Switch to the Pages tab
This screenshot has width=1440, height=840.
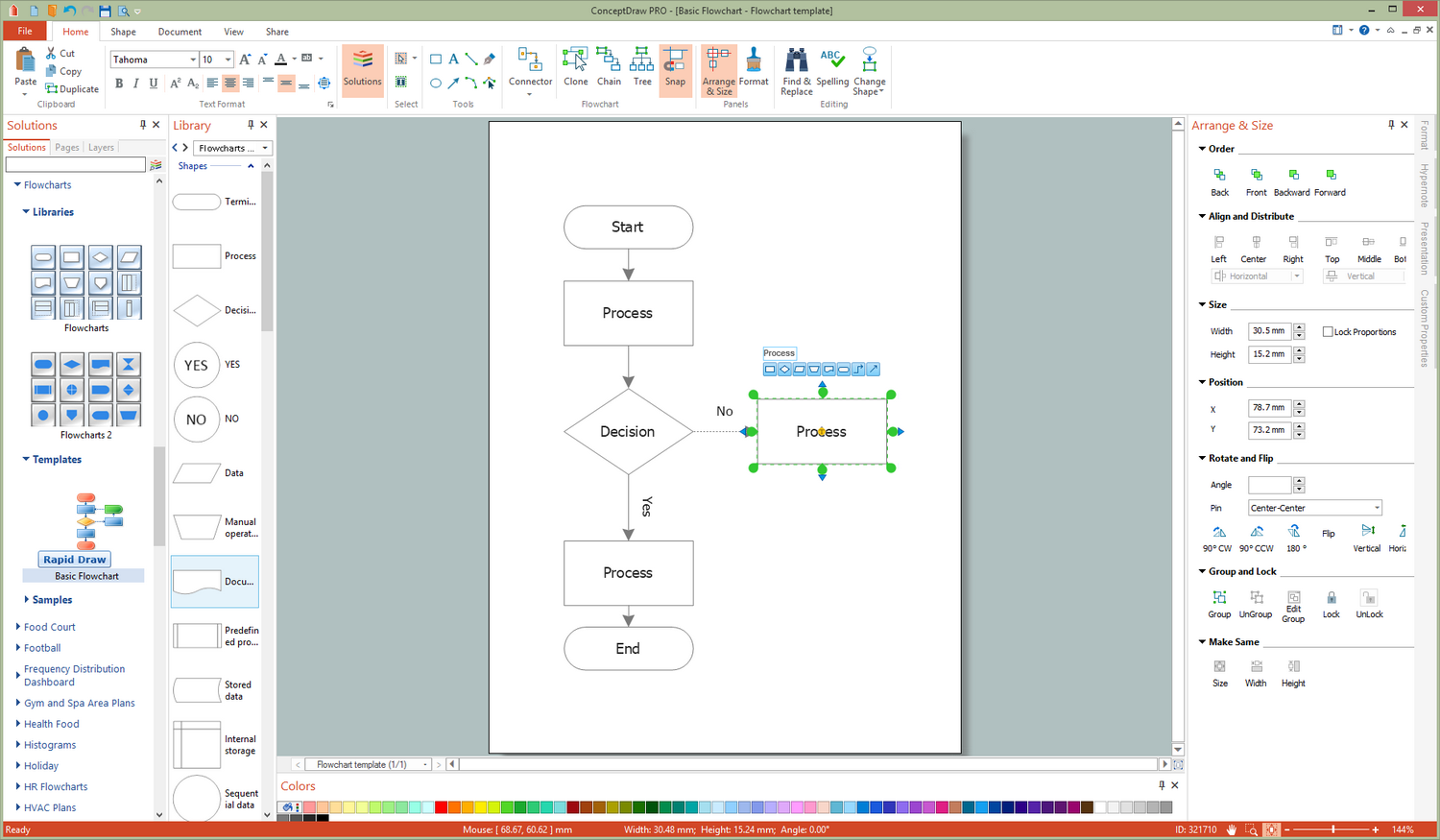pos(67,148)
